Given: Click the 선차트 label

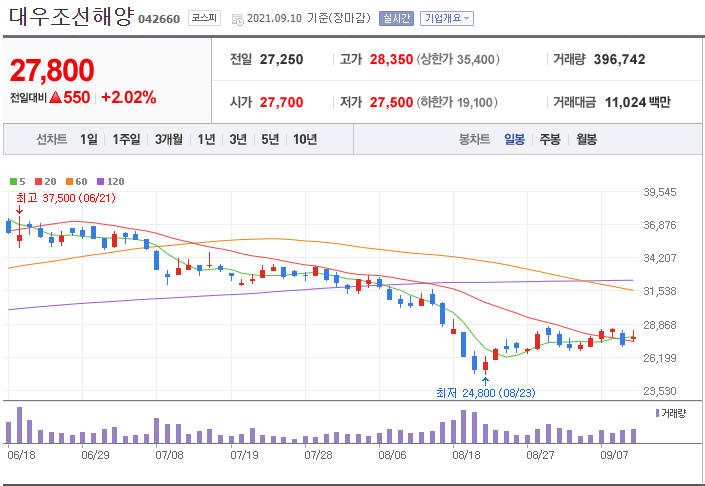Looking at the screenshot, I should 52,139.
